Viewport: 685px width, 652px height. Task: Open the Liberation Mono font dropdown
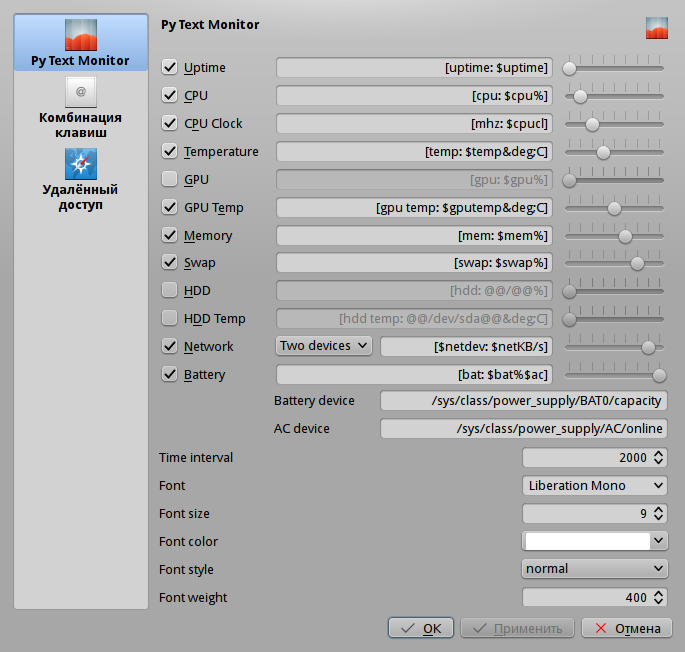coord(594,486)
